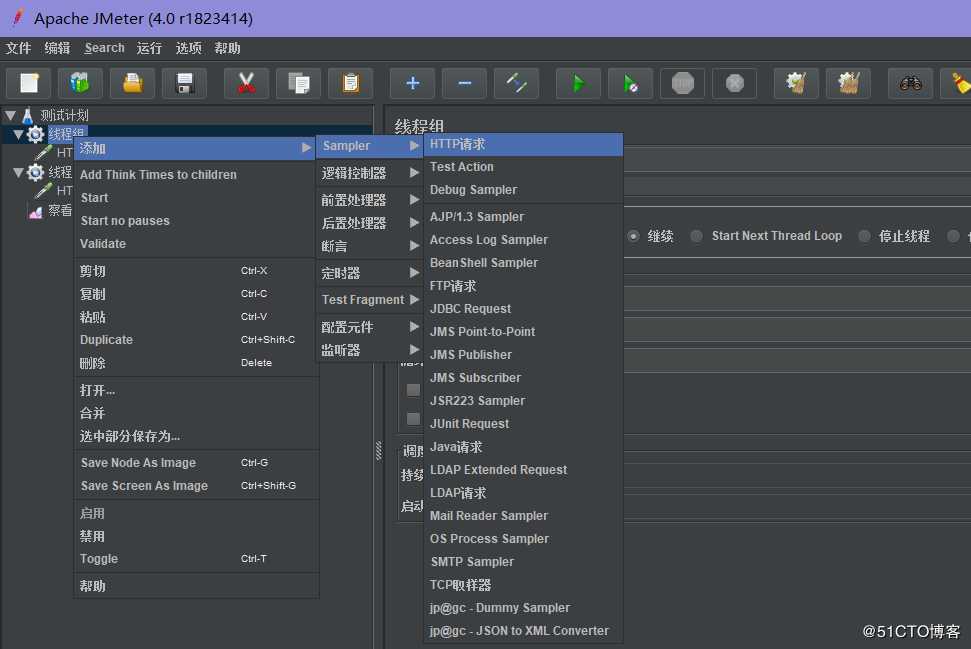
Task: Click the Expand All plus icon
Action: tap(412, 83)
